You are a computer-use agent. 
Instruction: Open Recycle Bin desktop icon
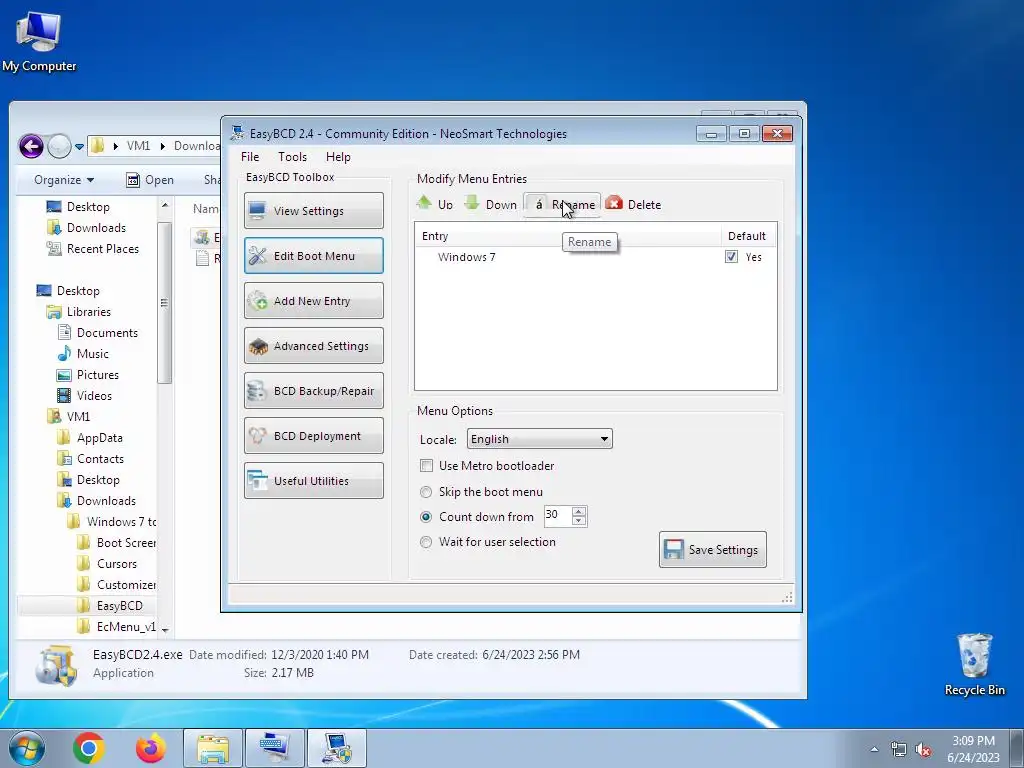point(974,664)
